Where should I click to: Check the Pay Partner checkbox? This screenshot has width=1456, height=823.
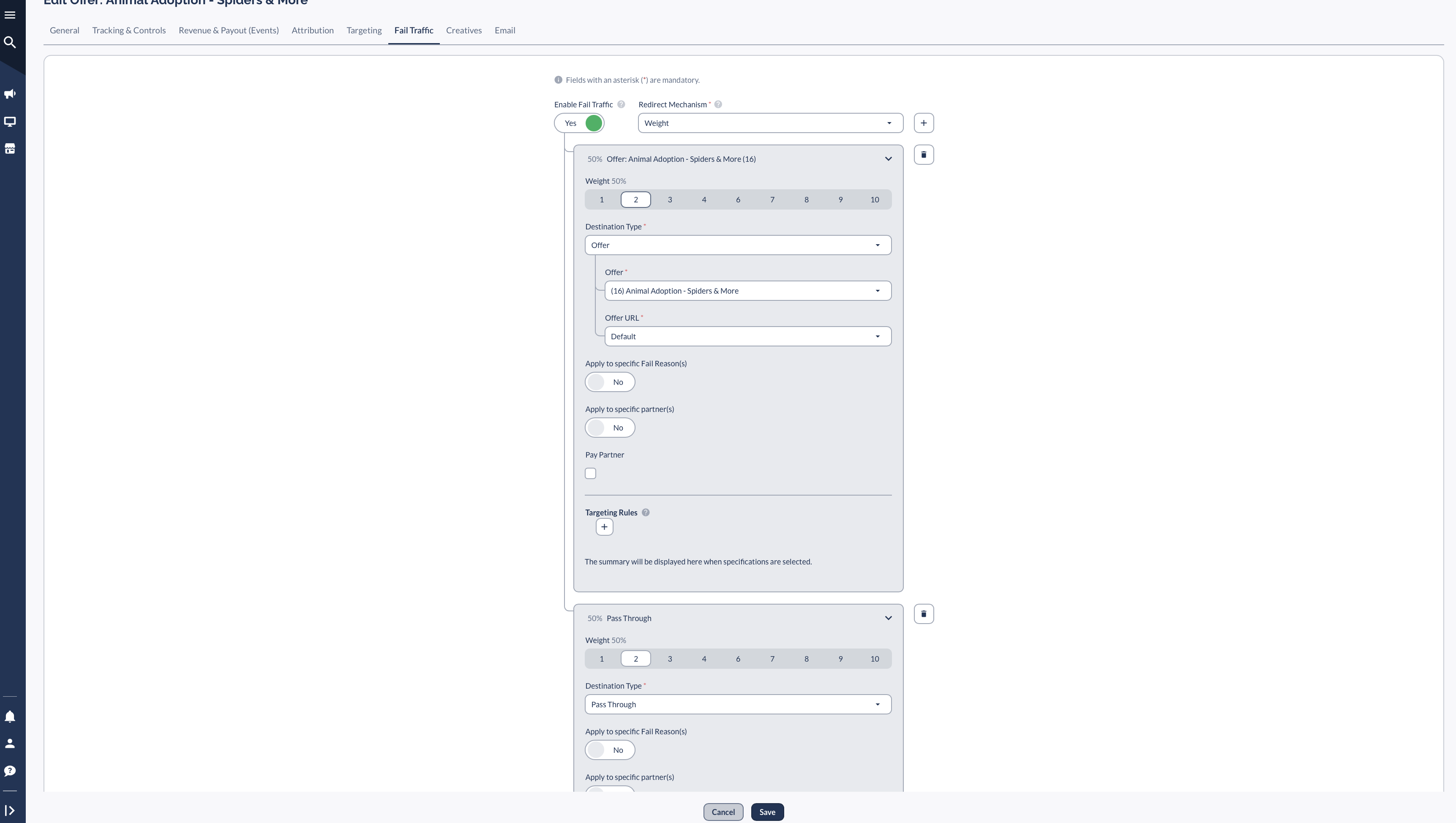click(x=591, y=474)
